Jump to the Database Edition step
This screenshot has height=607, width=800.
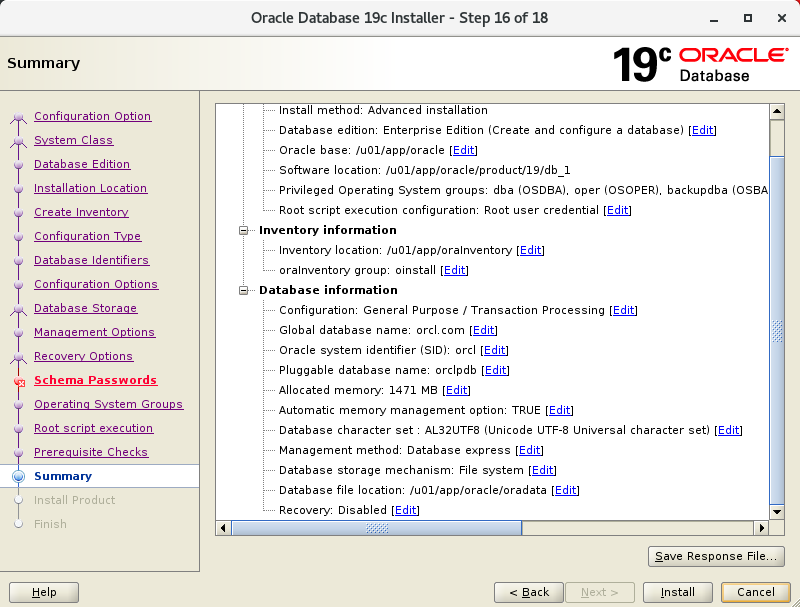click(82, 164)
